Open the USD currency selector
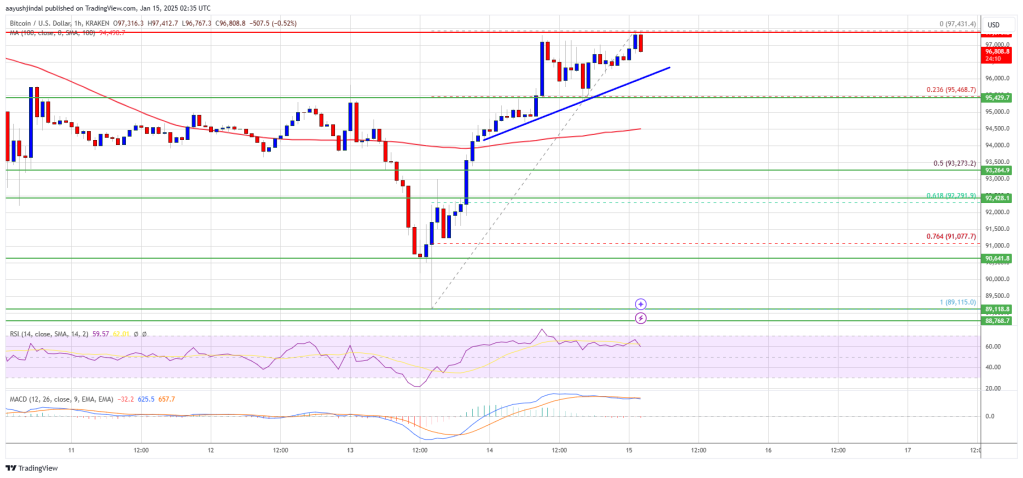Viewport: 1023px width, 478px height. tap(994, 25)
